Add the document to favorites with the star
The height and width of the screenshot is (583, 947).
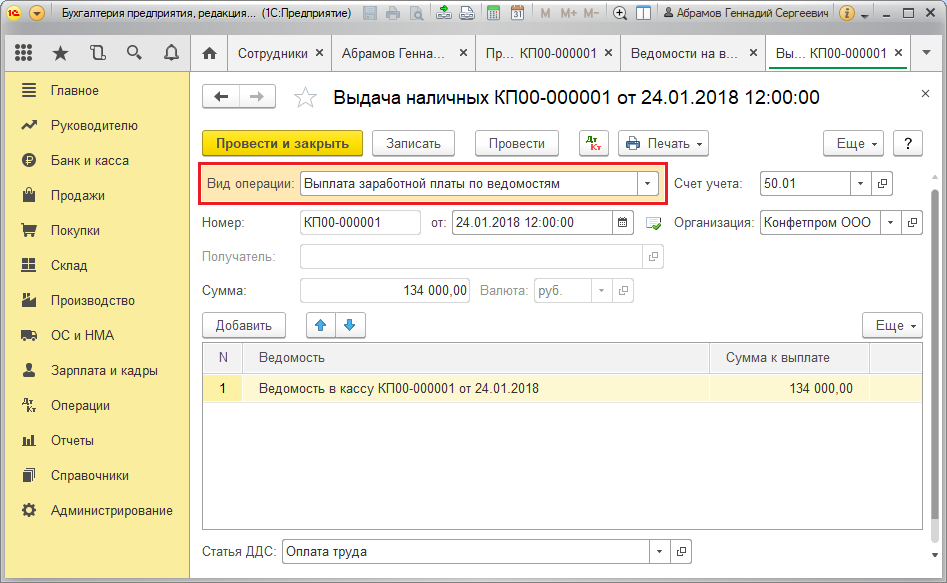click(x=305, y=97)
